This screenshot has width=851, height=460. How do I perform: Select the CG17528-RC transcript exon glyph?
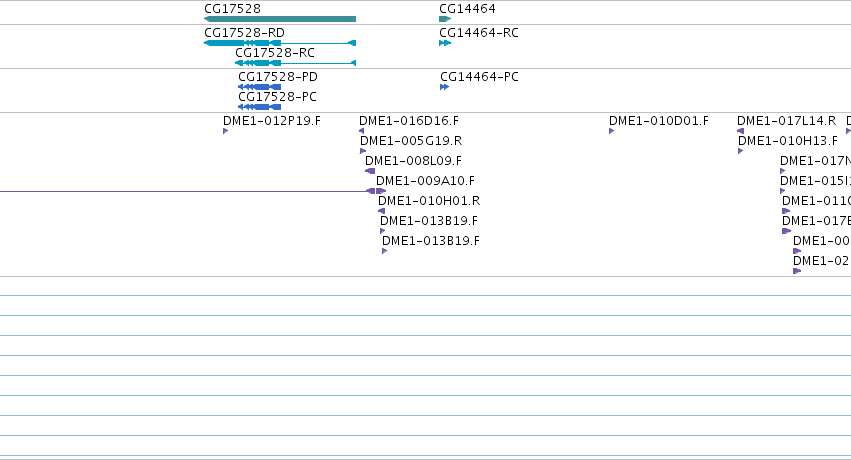[295, 63]
